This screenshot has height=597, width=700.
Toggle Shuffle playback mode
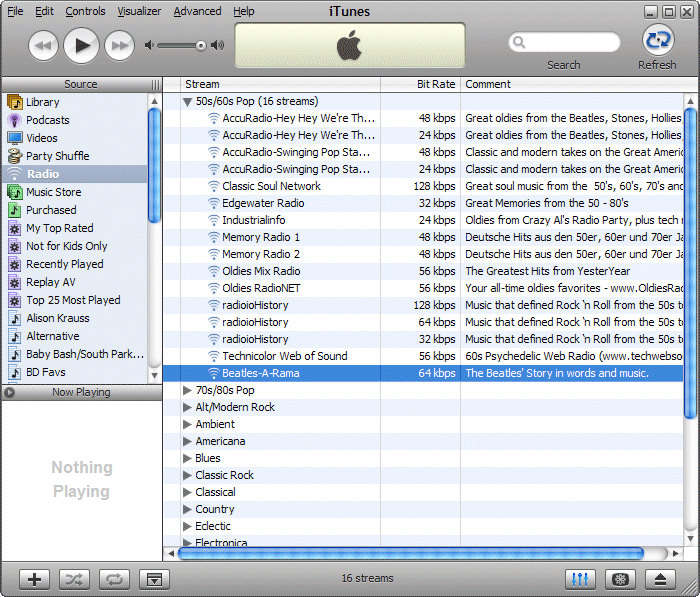75,579
